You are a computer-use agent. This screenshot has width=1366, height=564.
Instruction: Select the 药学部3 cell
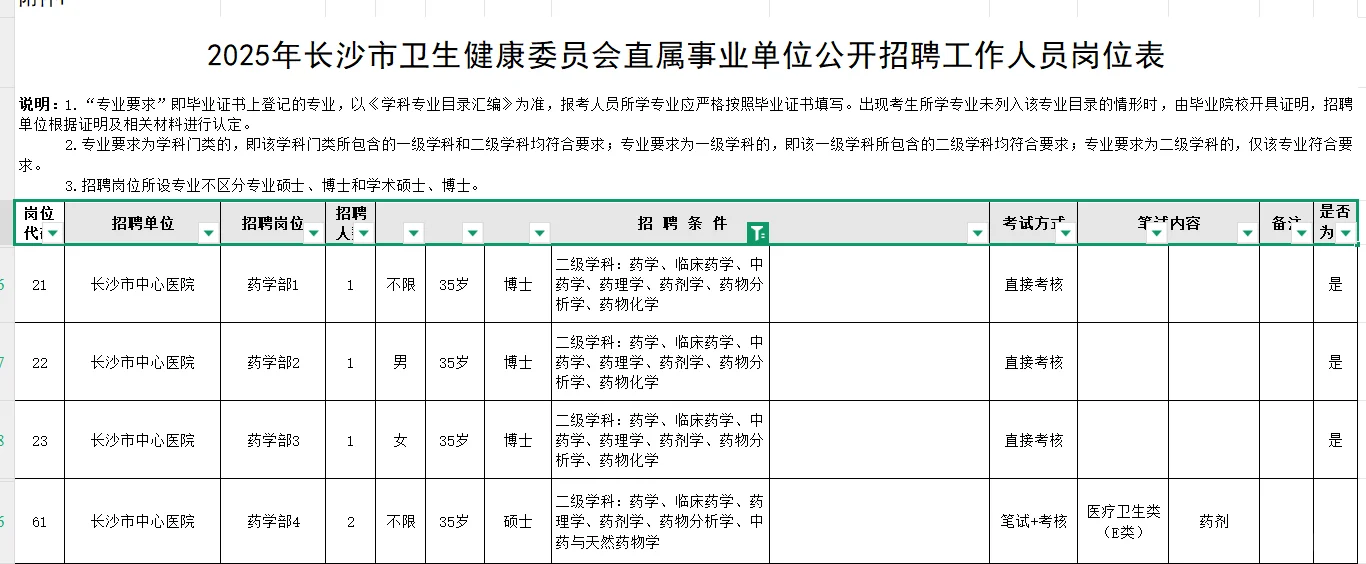pos(273,440)
